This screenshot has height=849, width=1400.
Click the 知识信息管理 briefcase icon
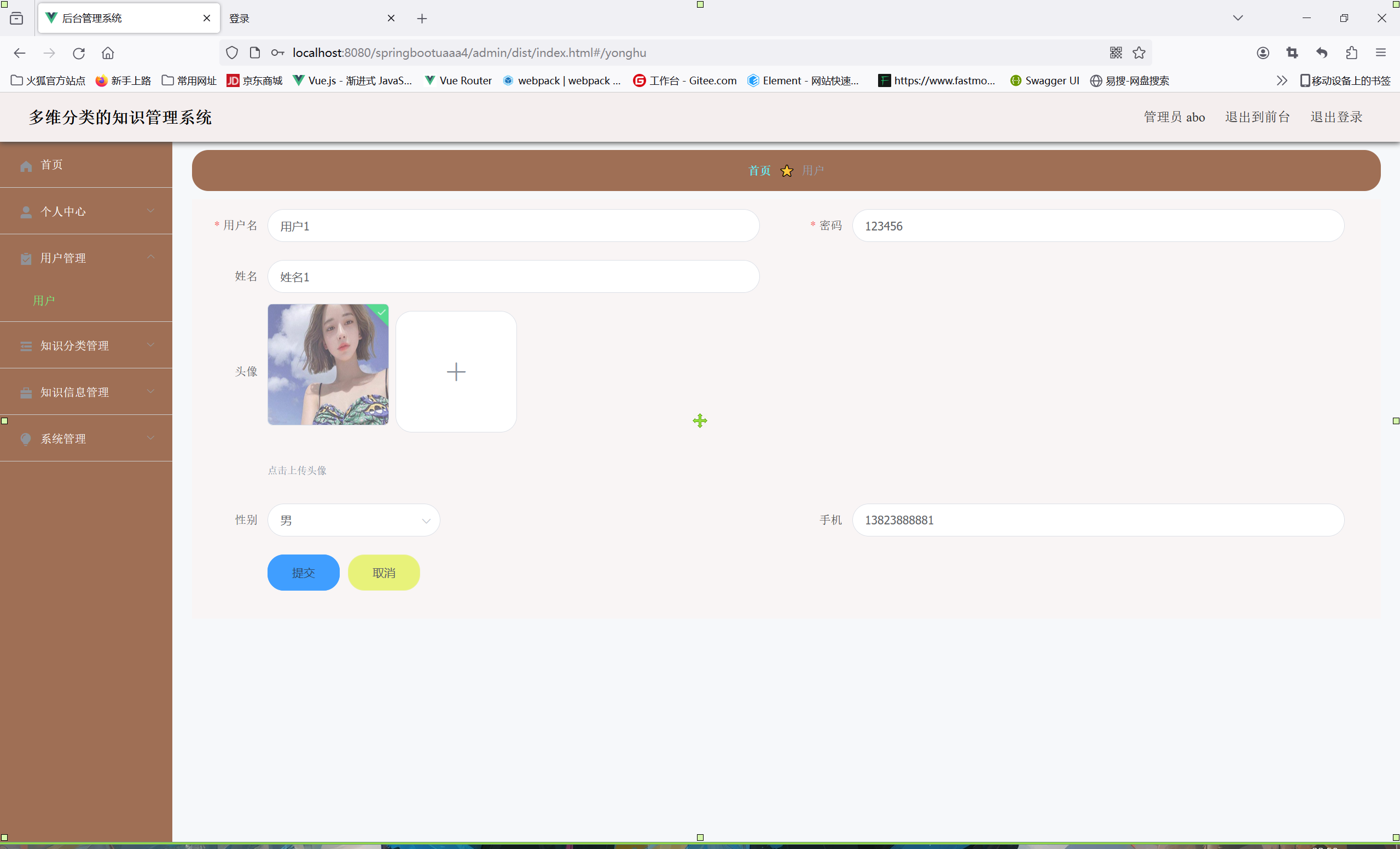[x=26, y=393]
